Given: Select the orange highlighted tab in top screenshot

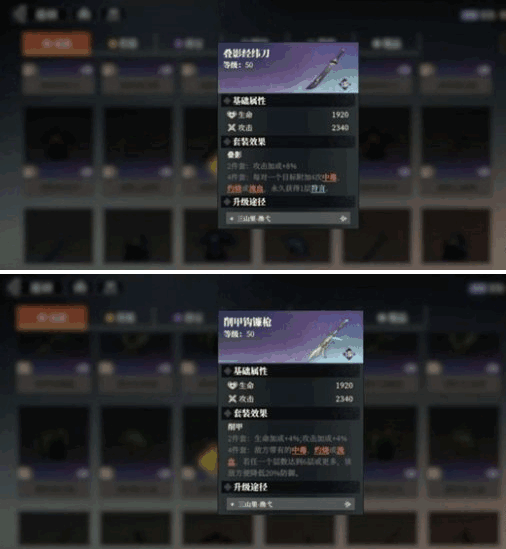Looking at the screenshot, I should coord(56,43).
